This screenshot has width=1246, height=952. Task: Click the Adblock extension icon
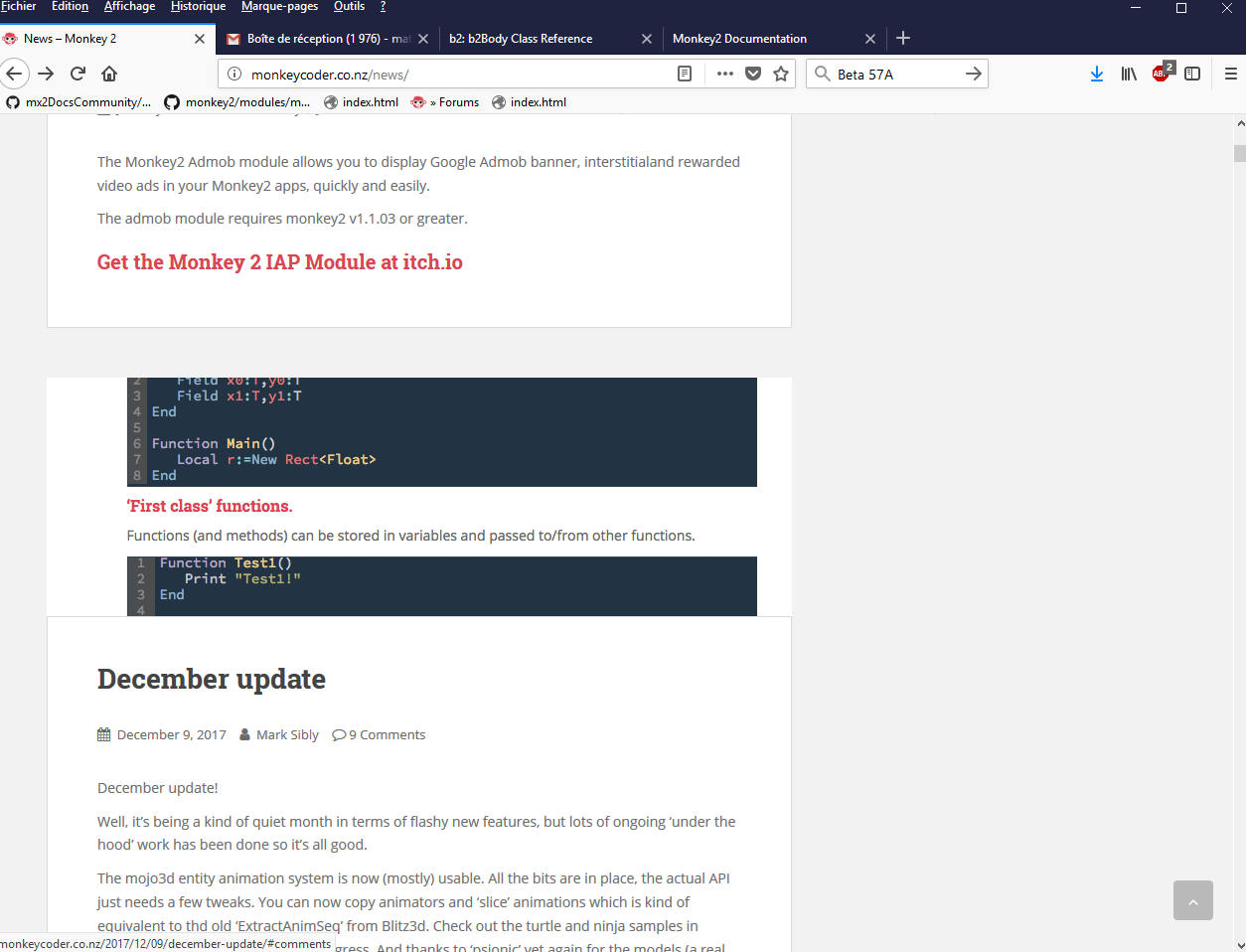(1161, 74)
